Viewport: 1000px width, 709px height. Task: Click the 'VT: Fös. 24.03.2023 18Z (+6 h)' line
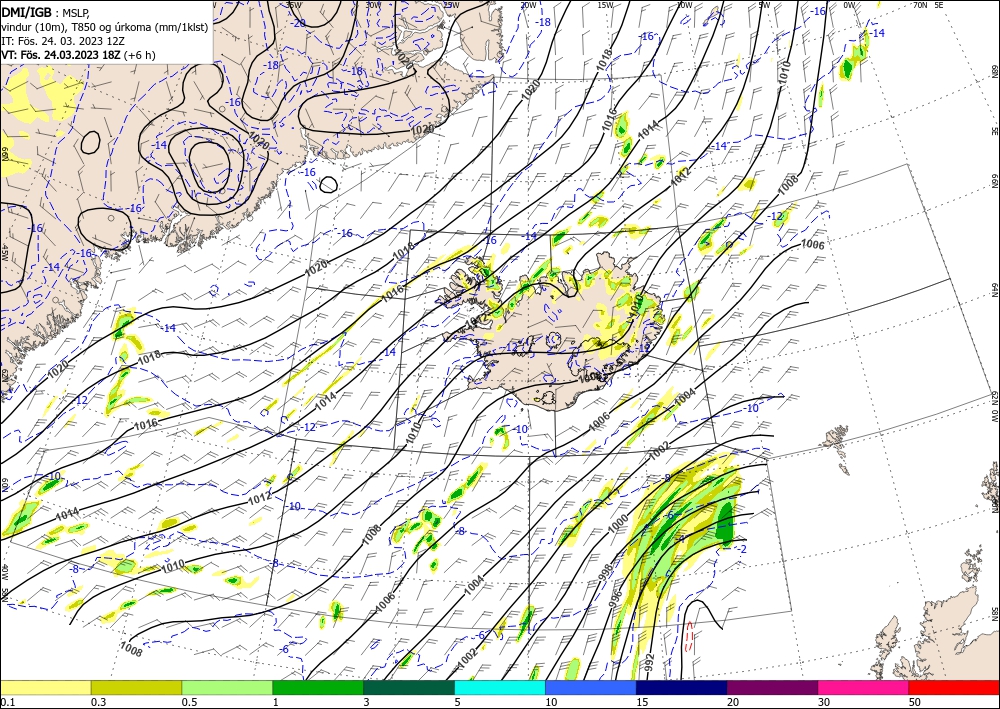(x=78, y=55)
